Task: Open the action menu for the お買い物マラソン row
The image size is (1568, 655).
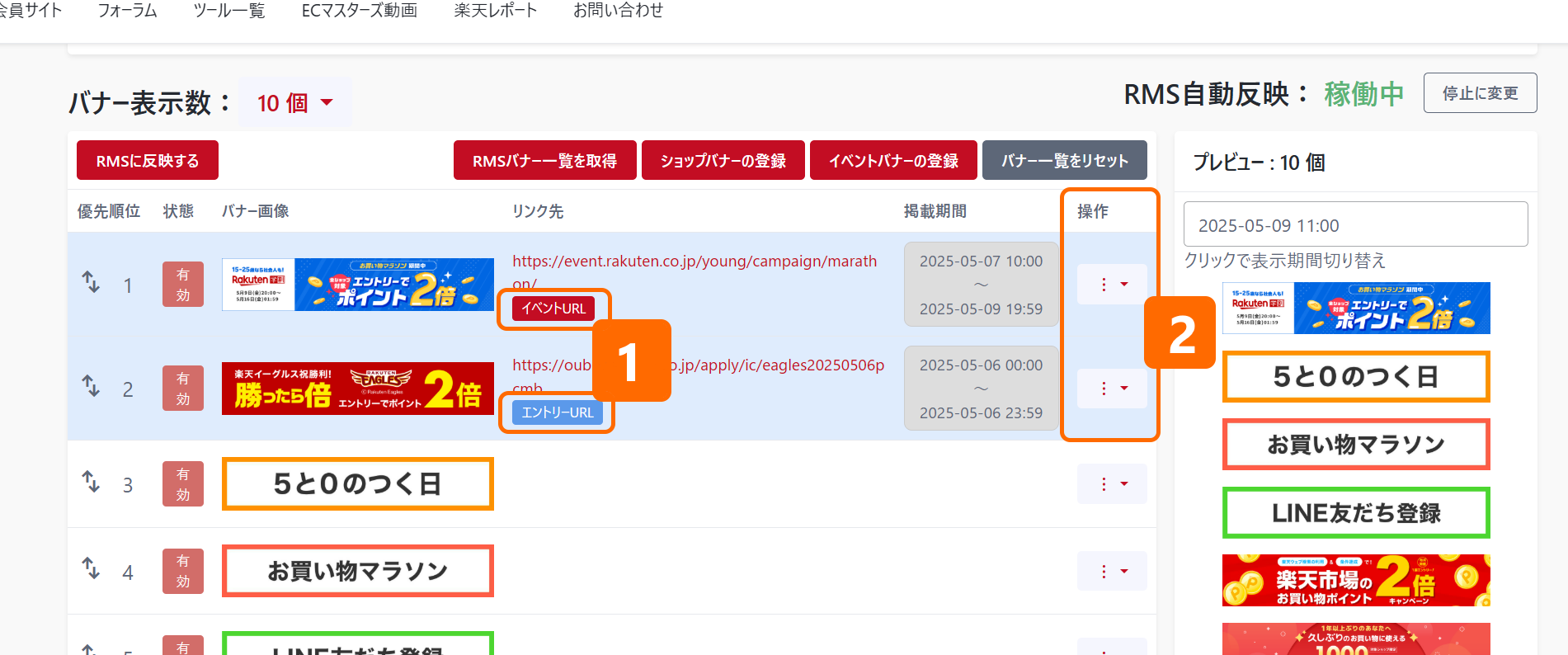Action: click(1112, 571)
